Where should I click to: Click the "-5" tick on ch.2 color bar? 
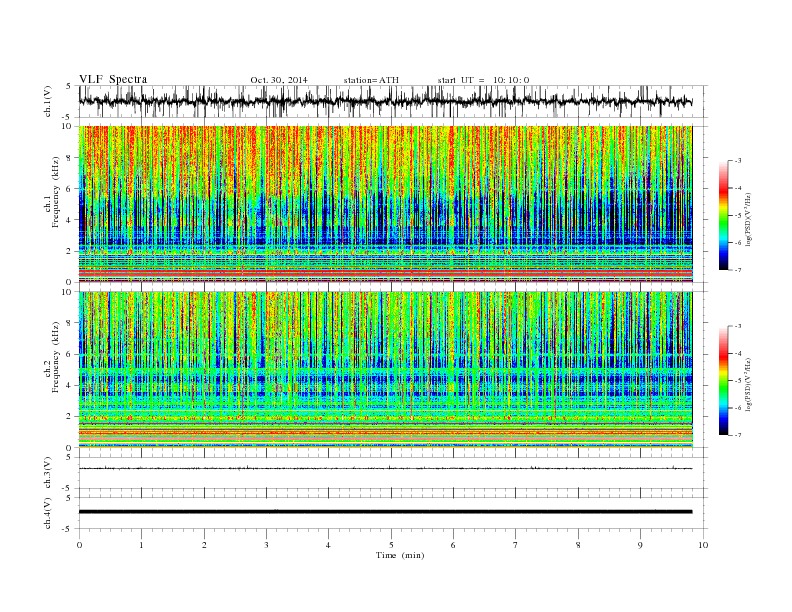(x=738, y=381)
